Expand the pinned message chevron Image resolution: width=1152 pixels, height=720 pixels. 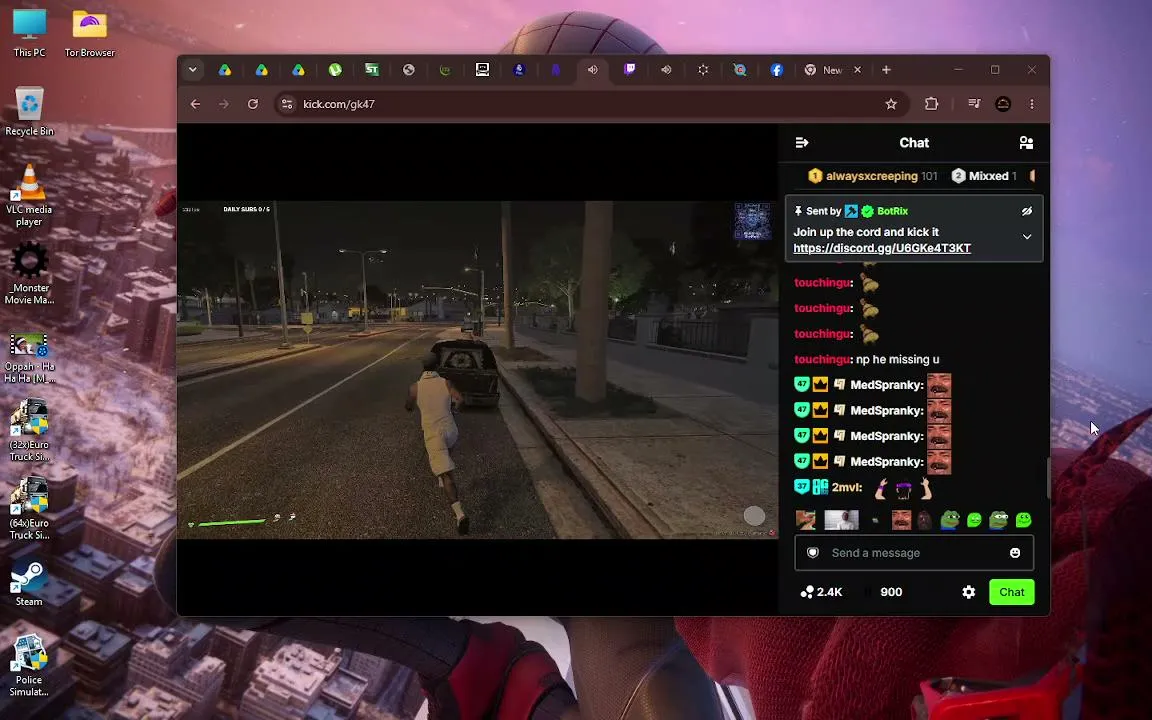[x=1026, y=237]
